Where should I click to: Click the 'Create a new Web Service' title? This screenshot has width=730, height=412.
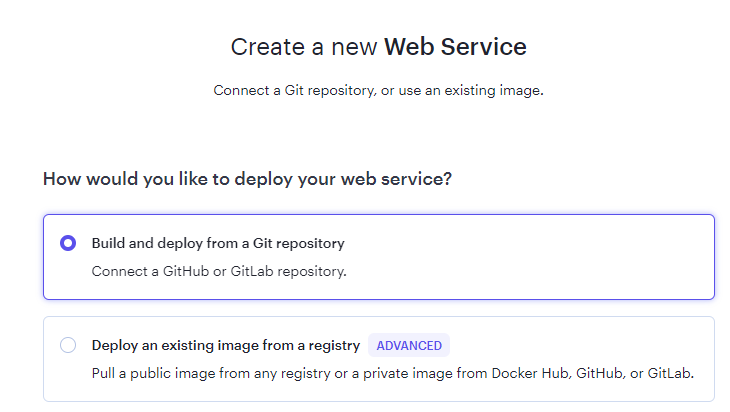pyautogui.click(x=379, y=47)
